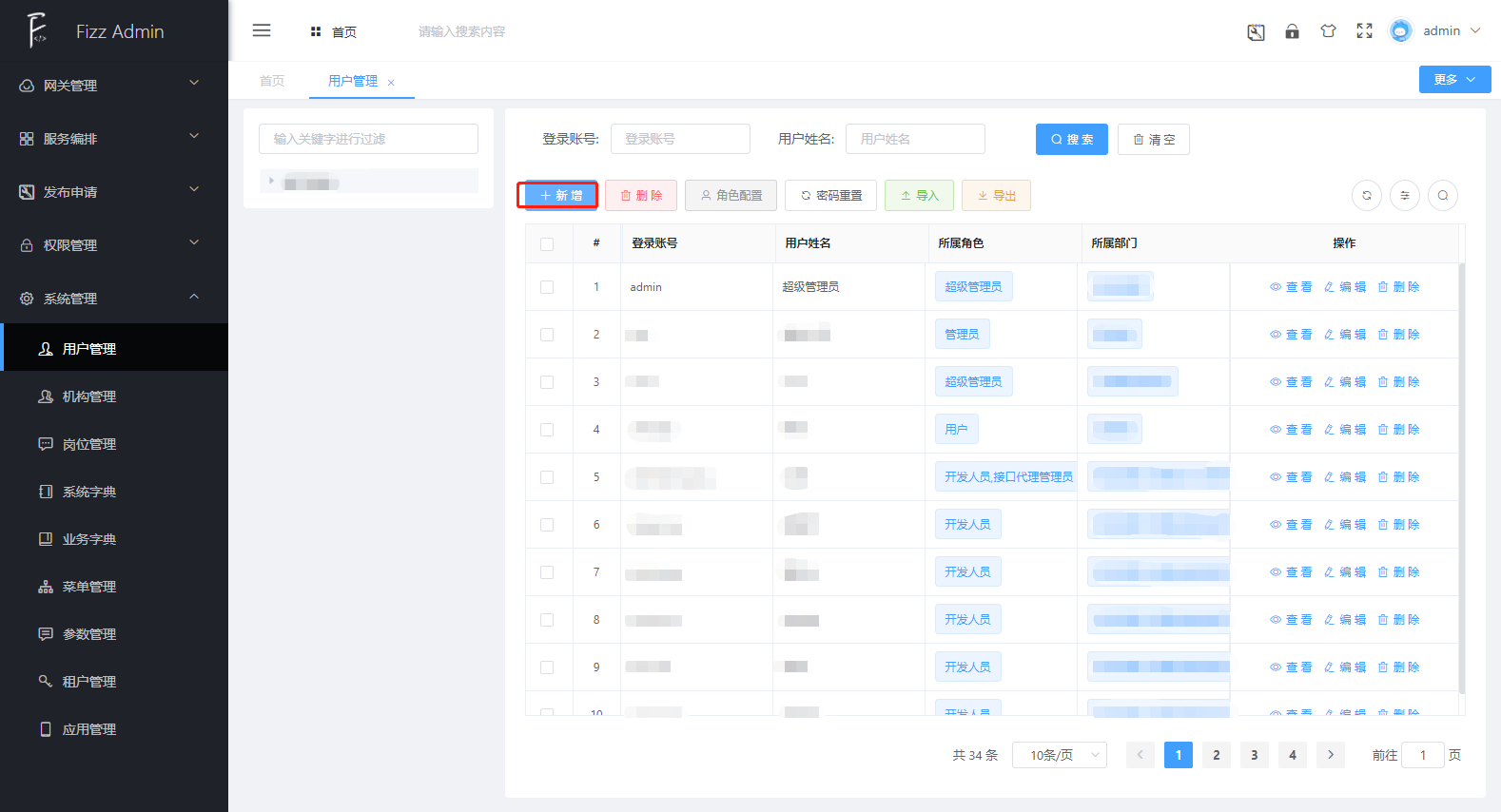The width and height of the screenshot is (1501, 812).
Task: Focus the 登录账号 input field
Action: [x=680, y=139]
